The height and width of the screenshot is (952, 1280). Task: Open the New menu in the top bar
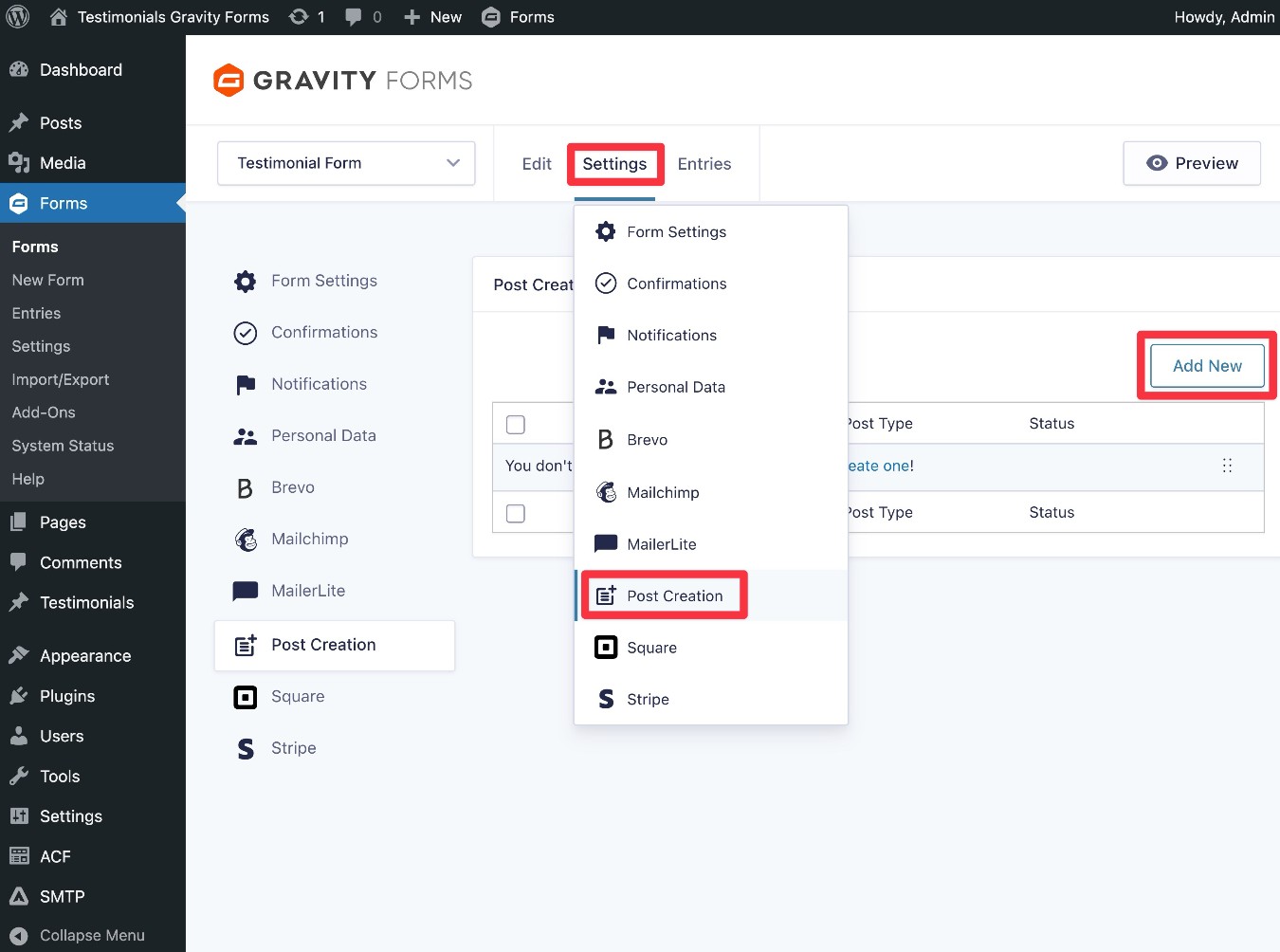pos(432,16)
